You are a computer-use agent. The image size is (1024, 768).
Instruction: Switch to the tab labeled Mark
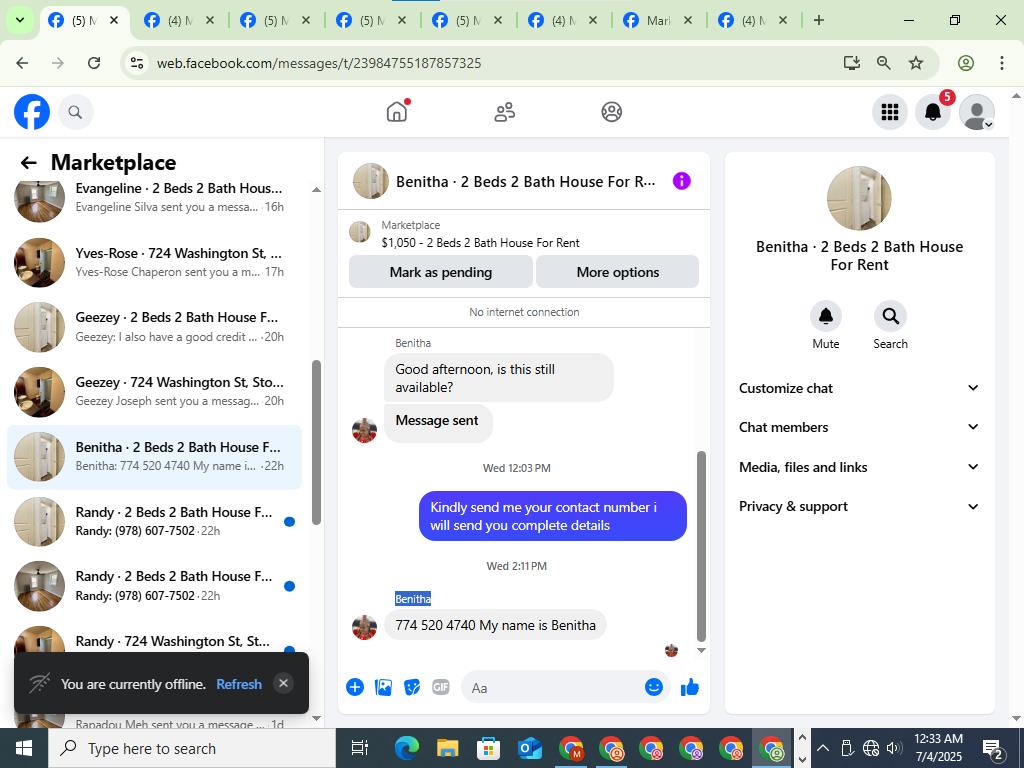658,20
